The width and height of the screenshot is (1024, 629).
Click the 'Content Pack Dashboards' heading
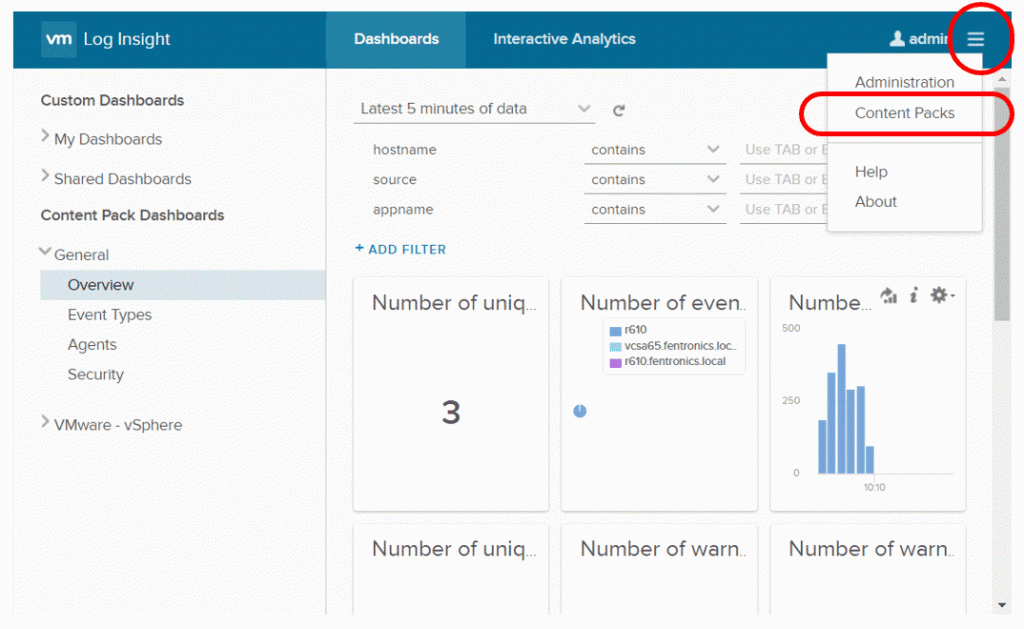[x=133, y=216]
